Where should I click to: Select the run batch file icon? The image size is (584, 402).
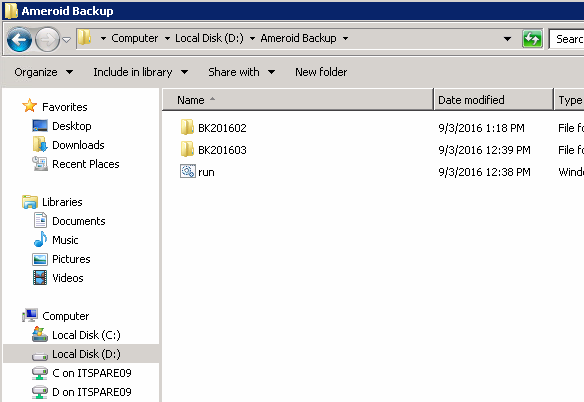coord(188,171)
